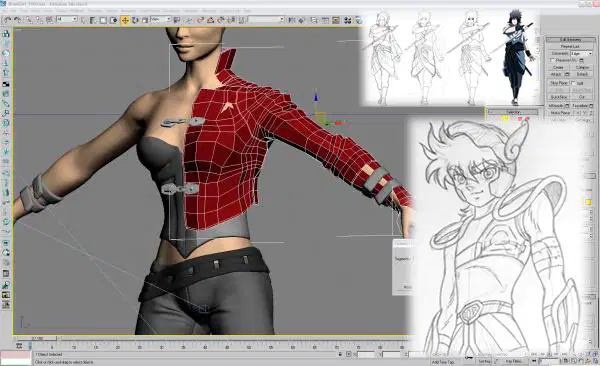Open MSmooth settings box
The image size is (600, 366).
(567, 106)
